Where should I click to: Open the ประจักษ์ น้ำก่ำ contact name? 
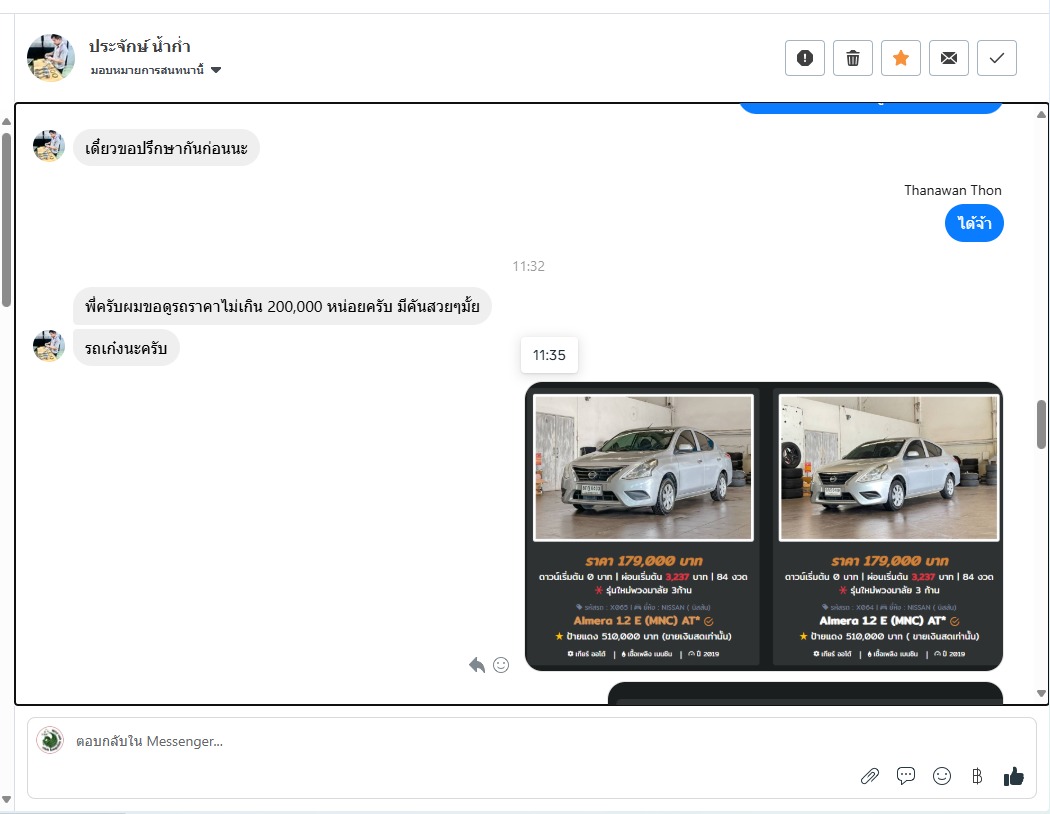point(140,46)
